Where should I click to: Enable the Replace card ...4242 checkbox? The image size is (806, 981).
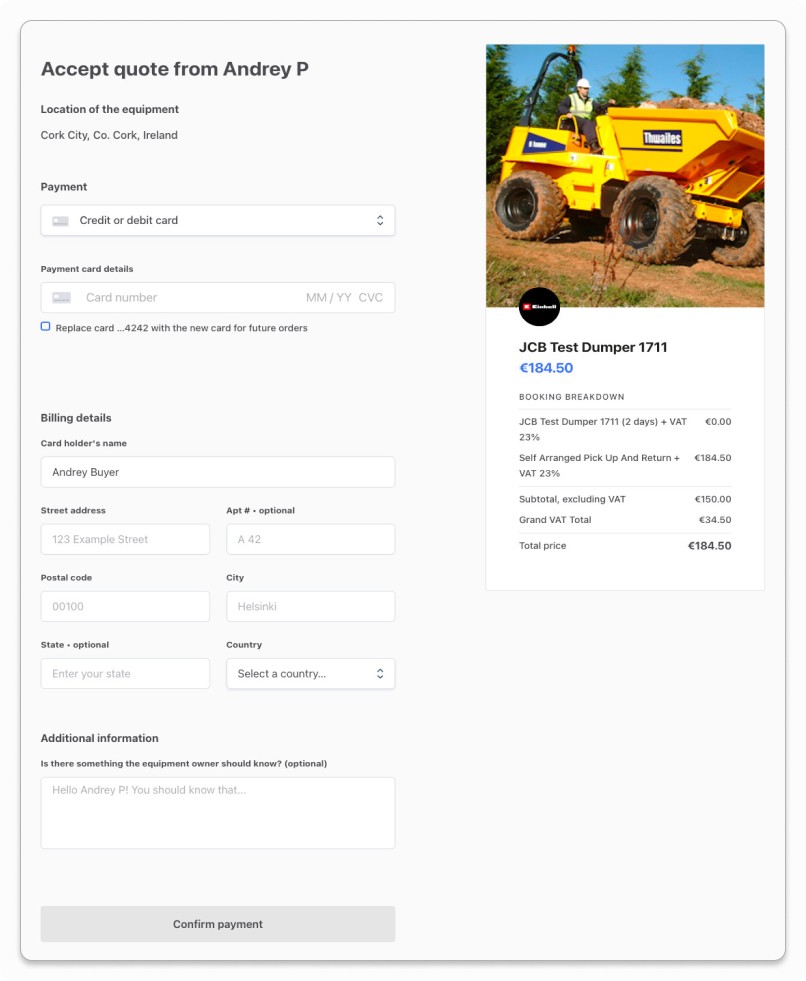pos(44,327)
